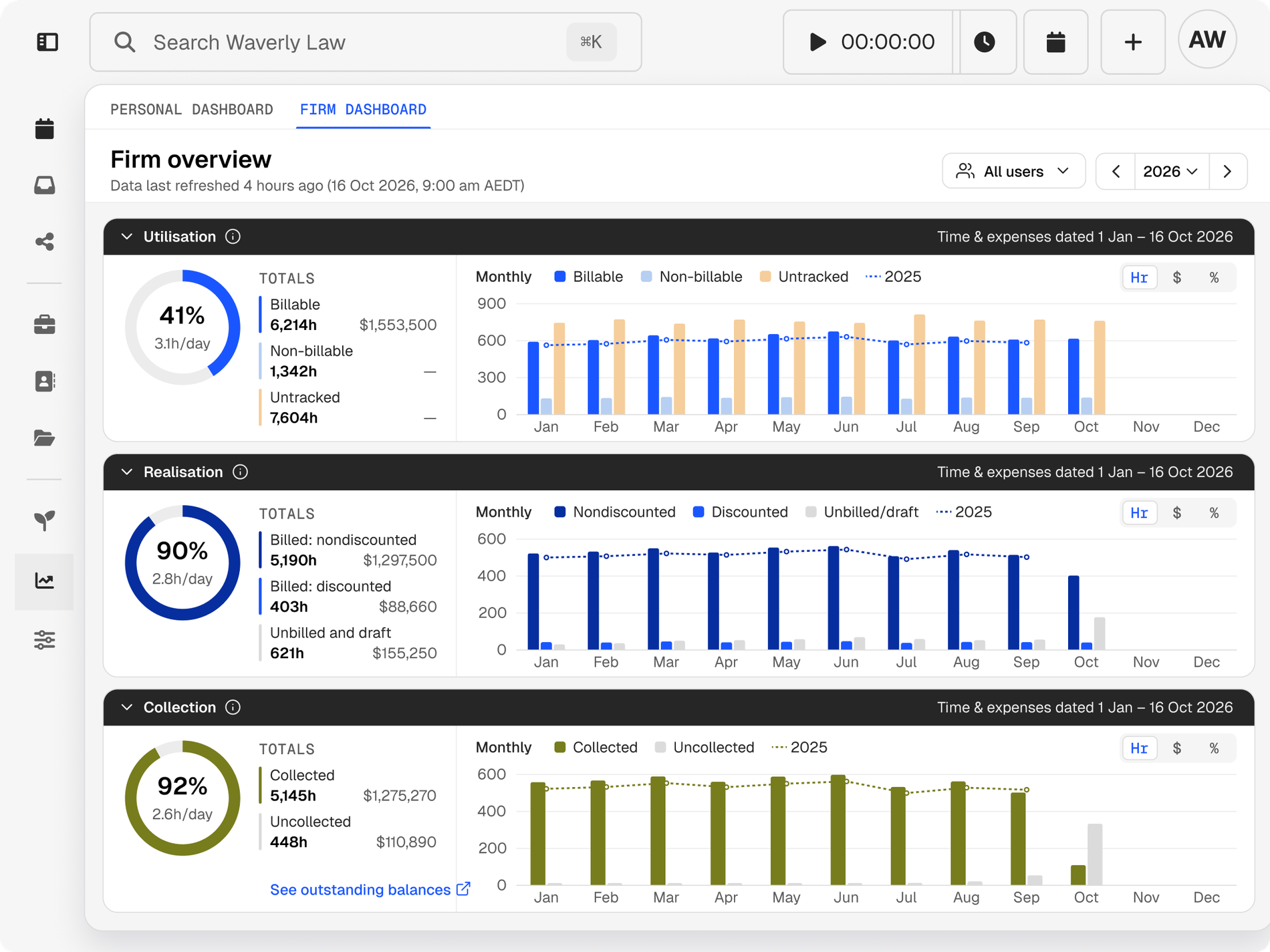Switch Realisation chart to dollar view
The width and height of the screenshot is (1270, 952).
(1177, 512)
